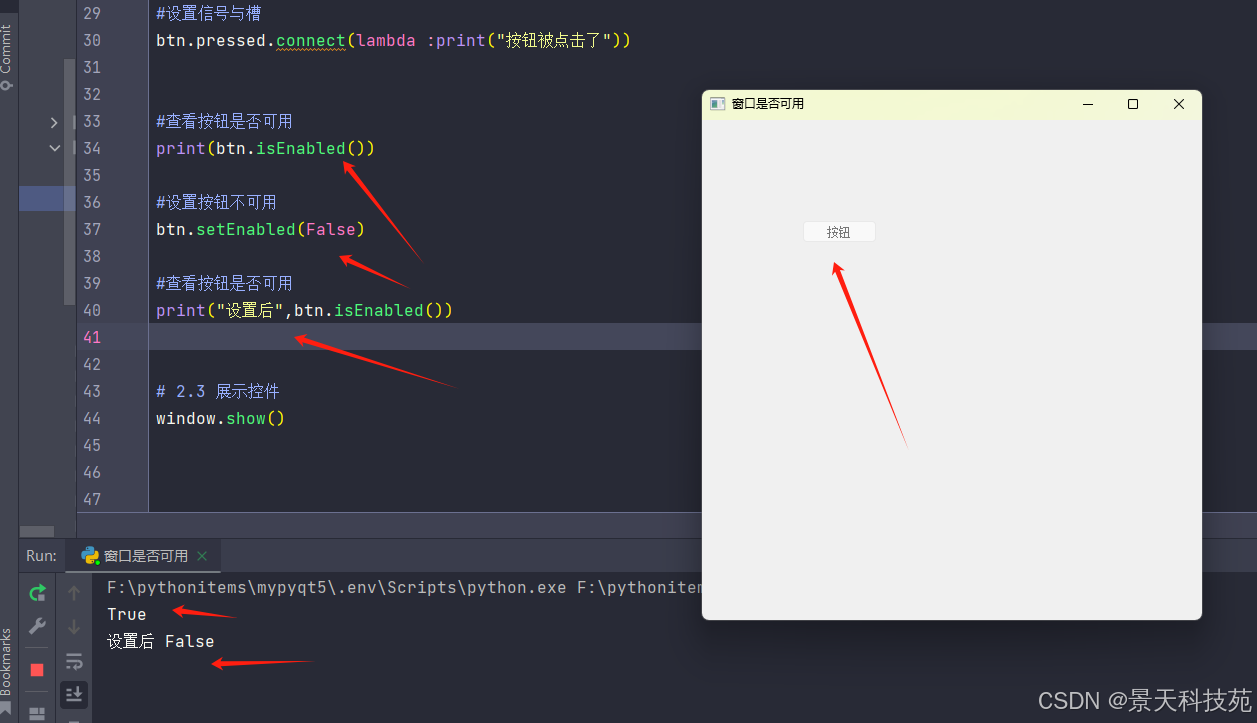Restore layout icon below the stop button
Viewport: 1257px width, 723px height.
click(x=37, y=713)
